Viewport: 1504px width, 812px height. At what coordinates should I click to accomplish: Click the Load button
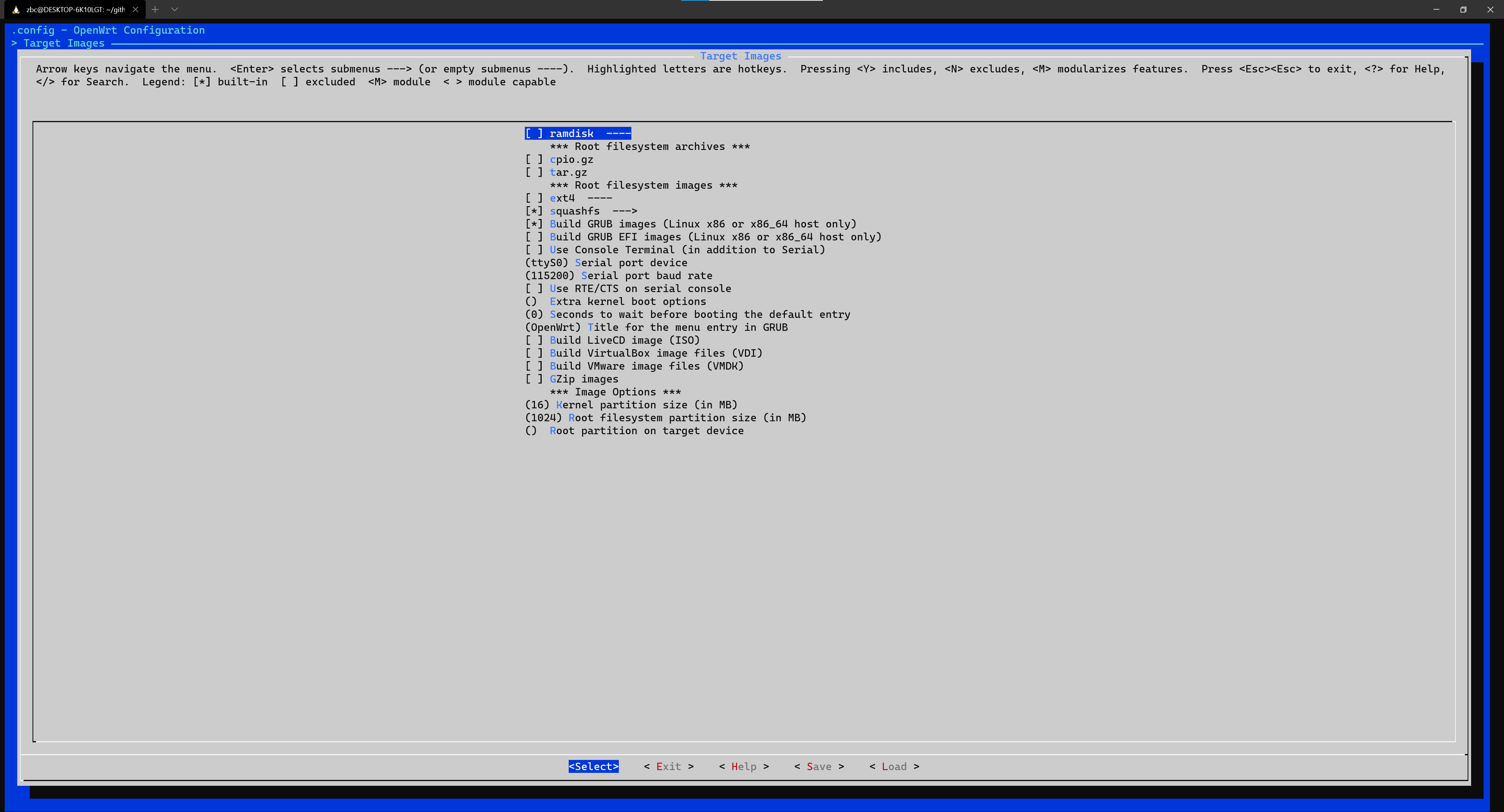(x=894, y=767)
